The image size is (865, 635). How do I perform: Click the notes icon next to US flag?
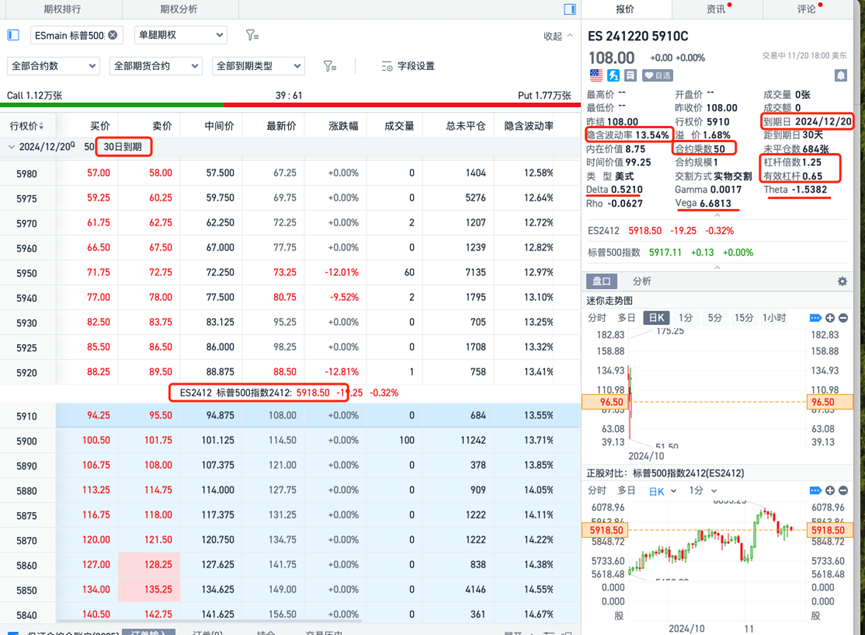tap(630, 75)
